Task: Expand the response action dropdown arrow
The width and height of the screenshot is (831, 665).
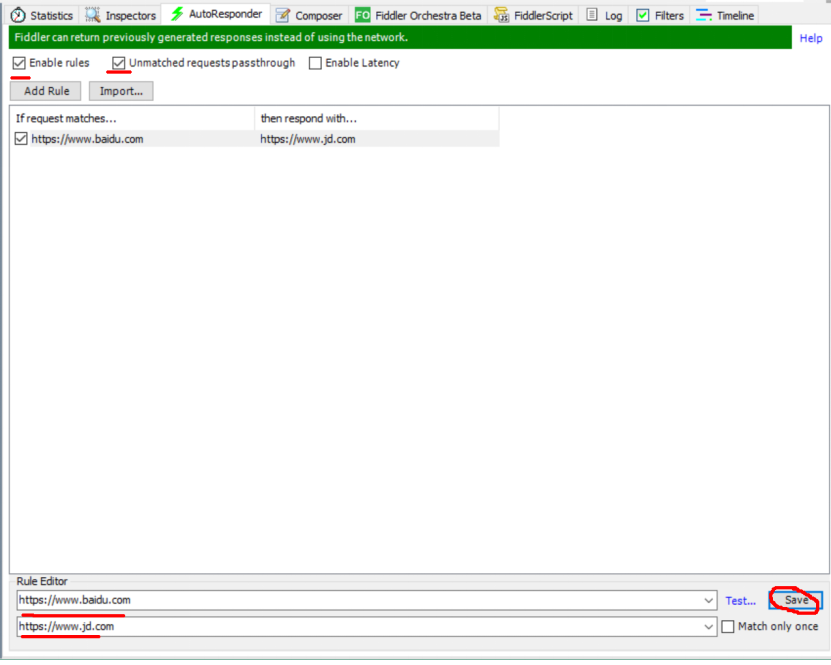Action: tap(709, 627)
